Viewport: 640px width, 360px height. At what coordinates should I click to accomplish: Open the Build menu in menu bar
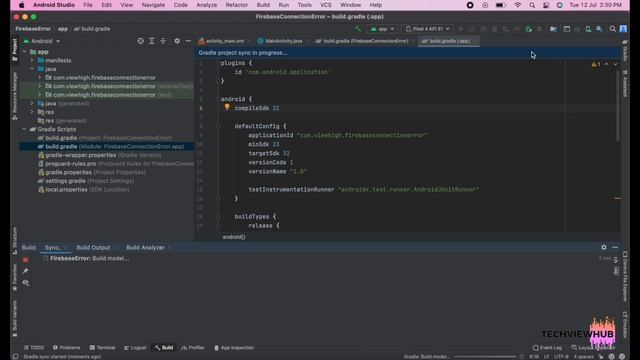coord(263,5)
